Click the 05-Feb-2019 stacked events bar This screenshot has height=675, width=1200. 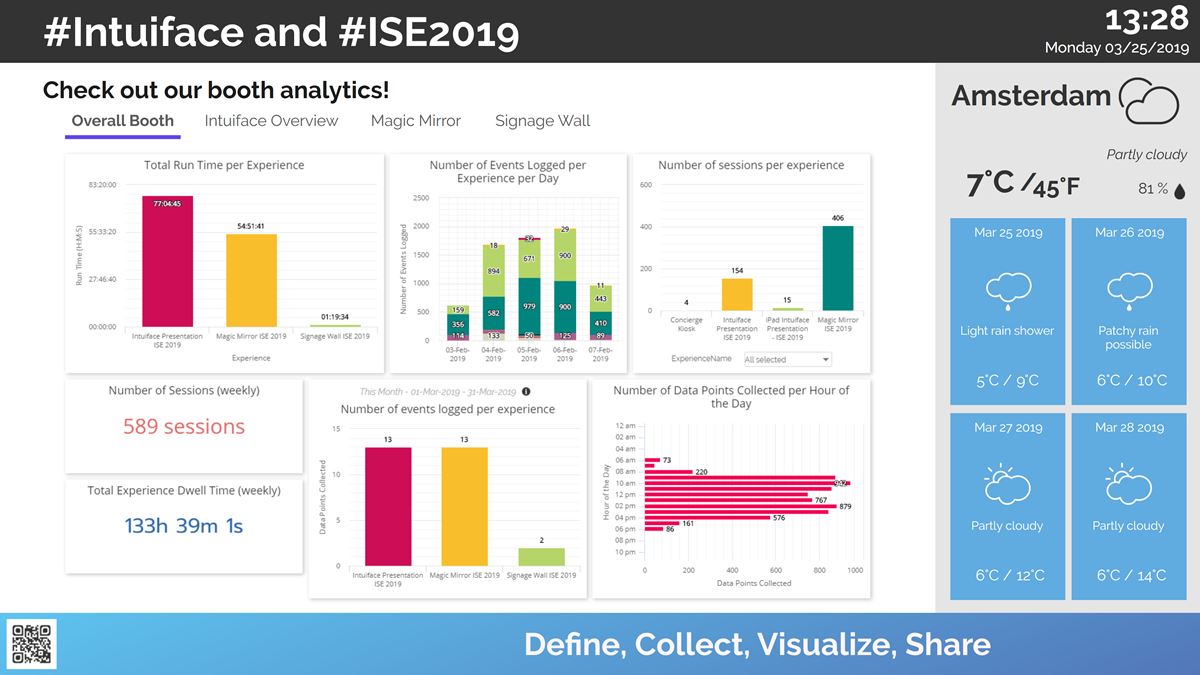[x=530, y=289]
